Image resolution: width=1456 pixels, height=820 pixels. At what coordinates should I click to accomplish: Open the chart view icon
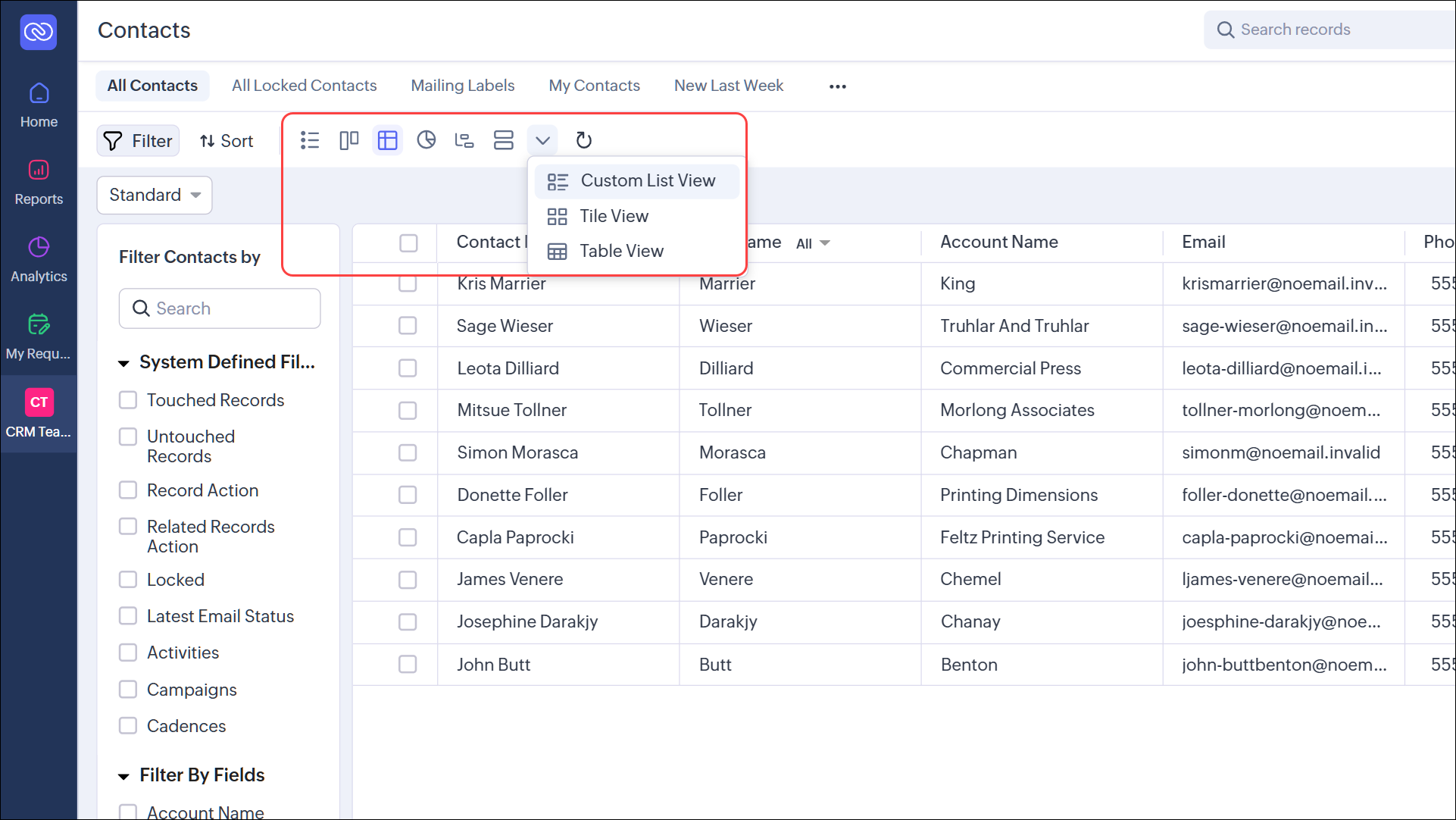click(426, 140)
